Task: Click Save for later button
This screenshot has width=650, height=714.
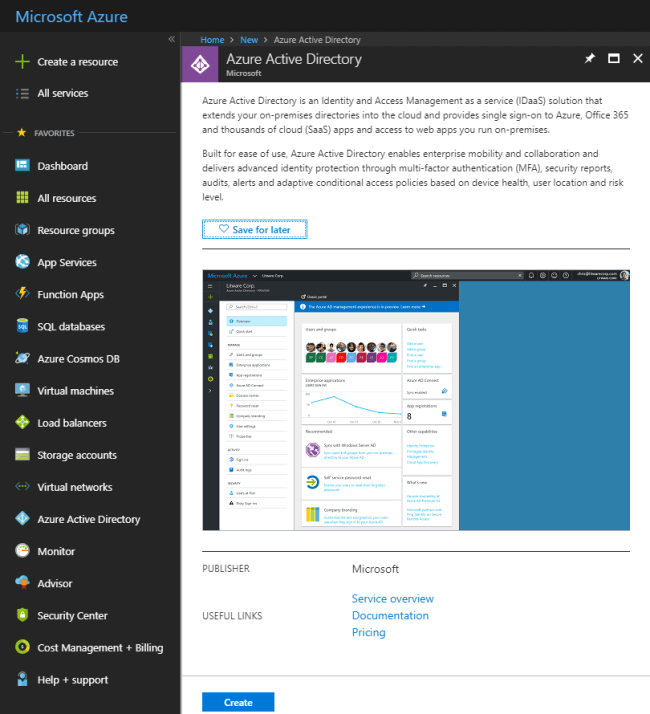Action: (255, 229)
